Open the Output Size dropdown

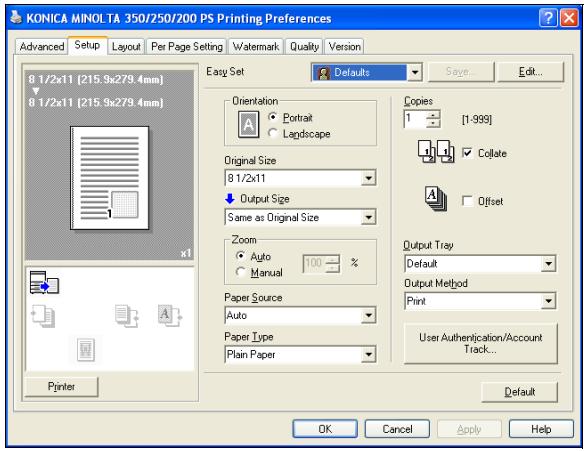click(368, 217)
